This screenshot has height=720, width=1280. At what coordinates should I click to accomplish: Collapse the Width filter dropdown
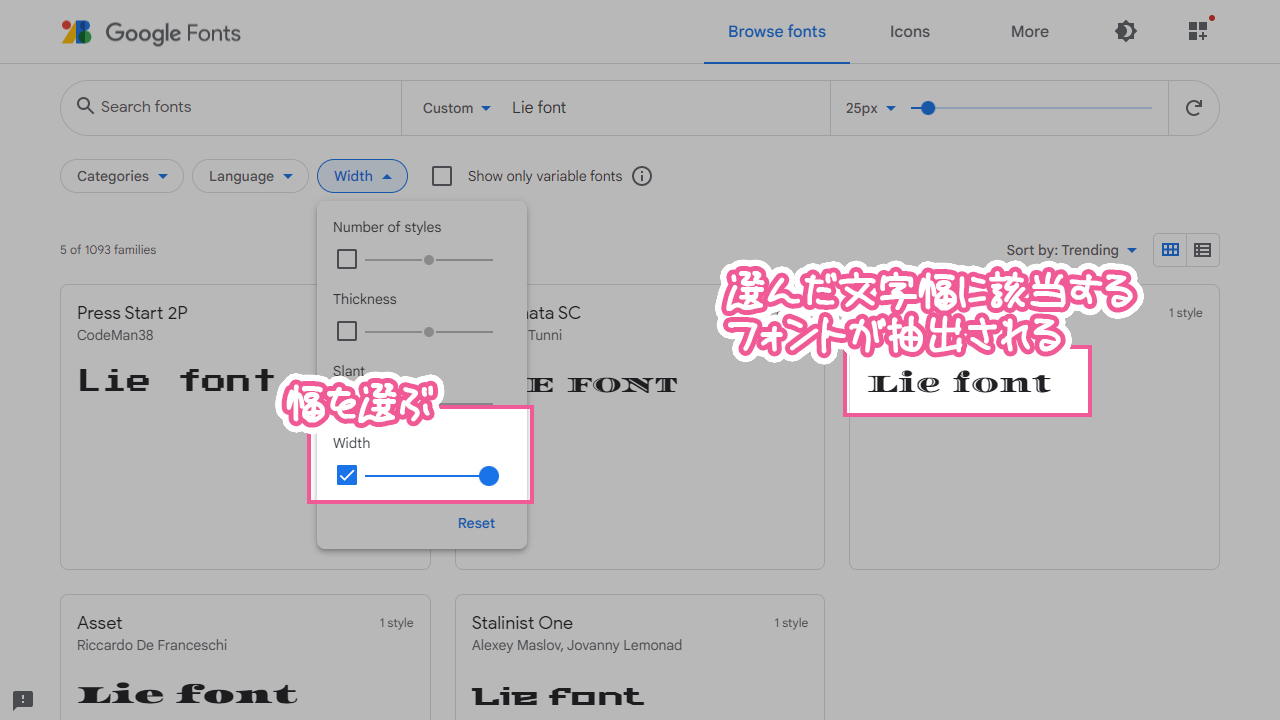point(362,176)
